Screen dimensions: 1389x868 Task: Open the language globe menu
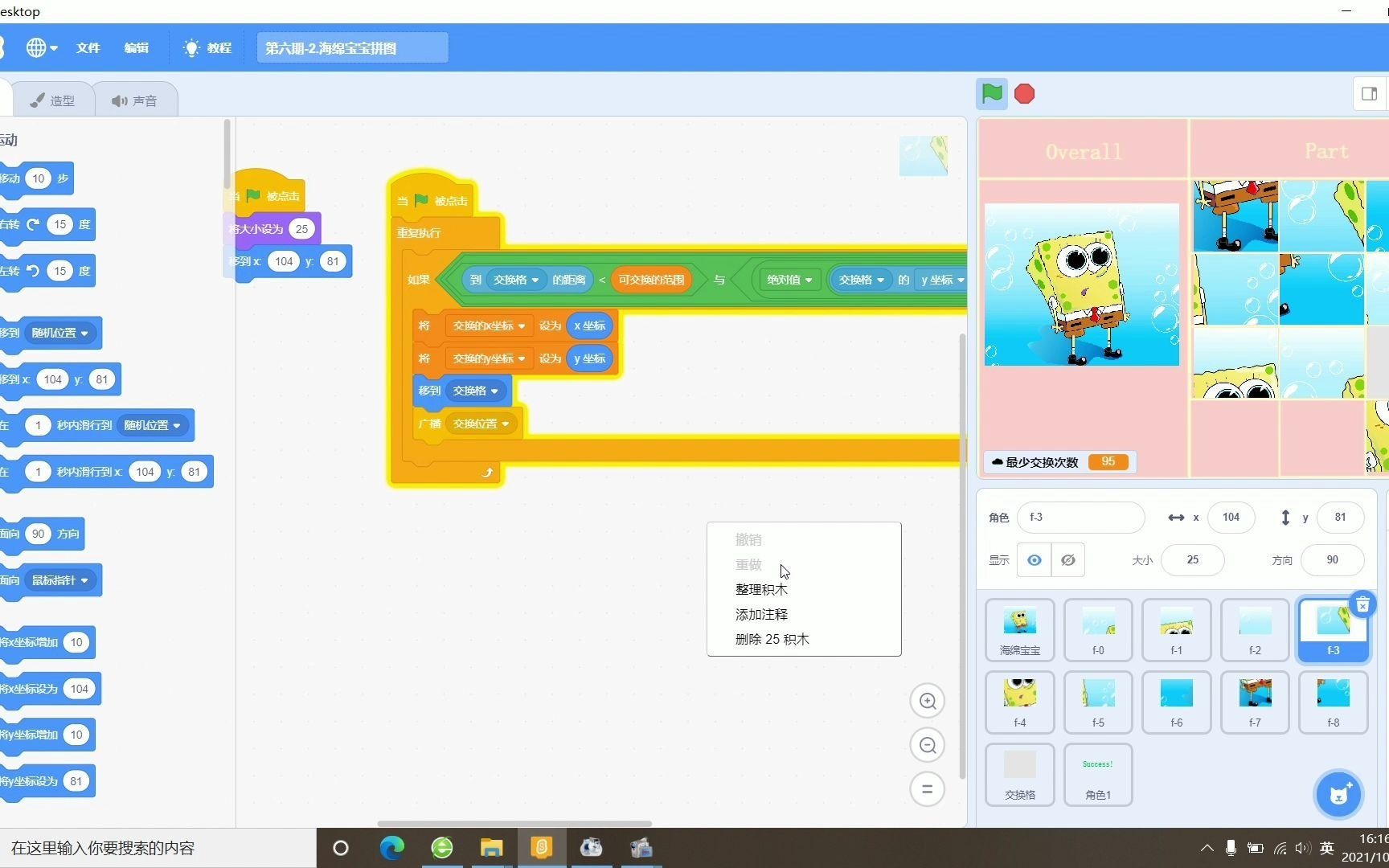pos(41,48)
